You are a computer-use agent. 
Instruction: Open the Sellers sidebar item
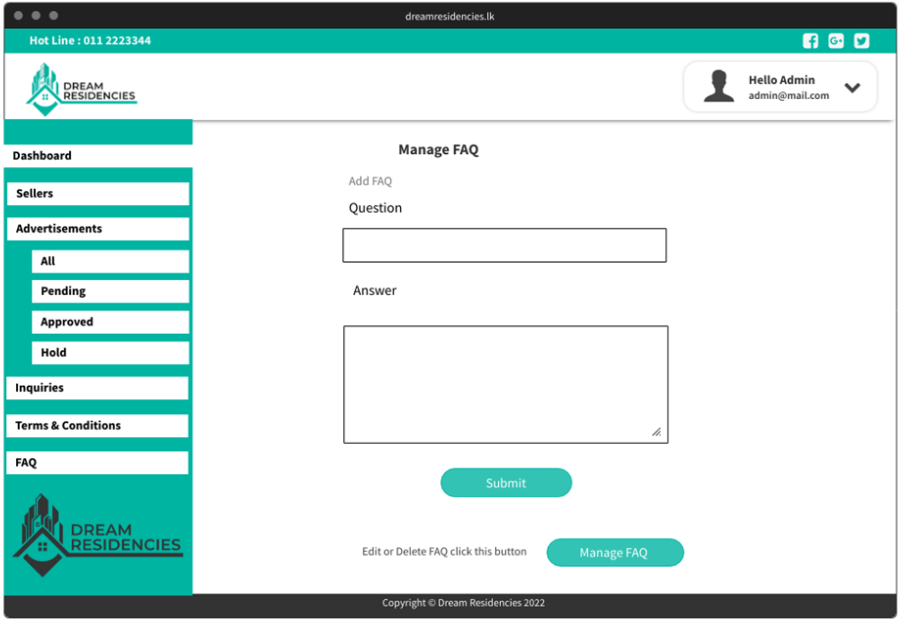(x=98, y=194)
